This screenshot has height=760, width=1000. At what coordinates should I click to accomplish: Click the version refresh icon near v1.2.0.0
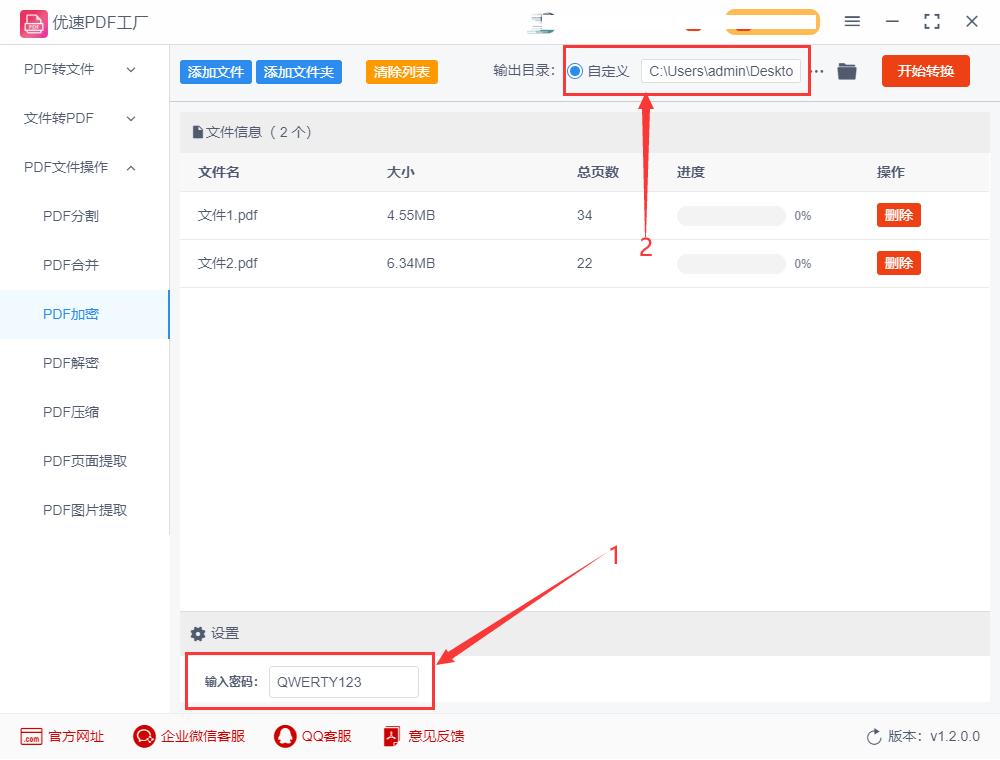pos(871,736)
